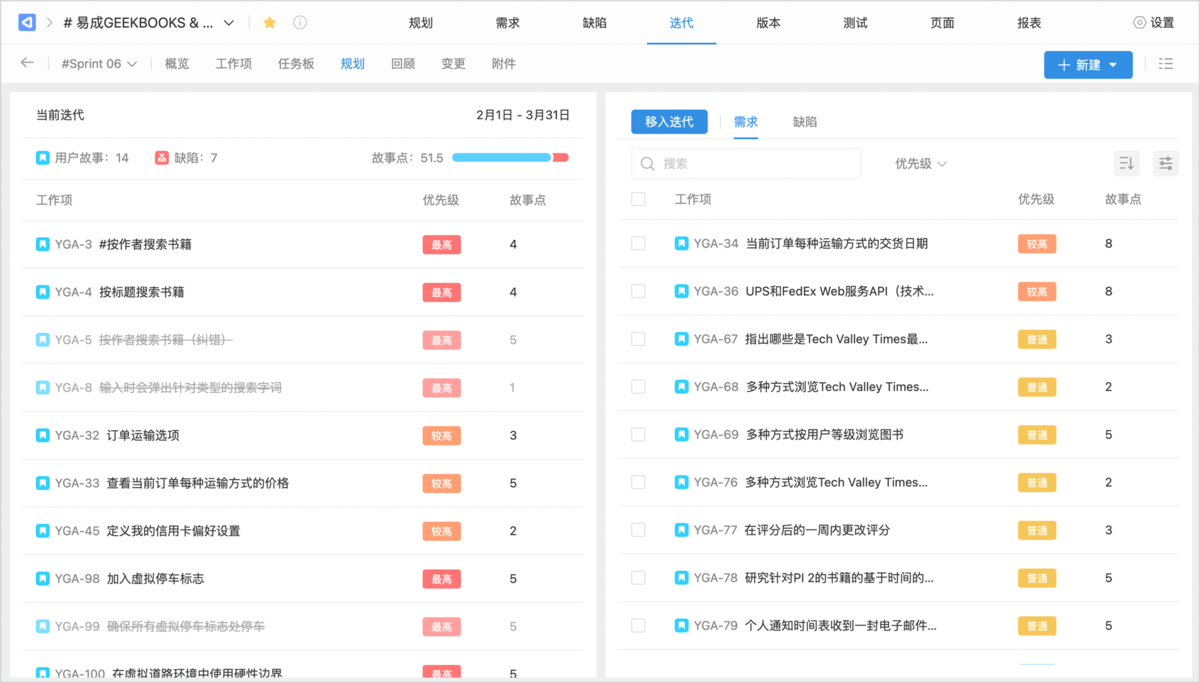Click the story points progress bar
The width and height of the screenshot is (1200, 683).
510,158
